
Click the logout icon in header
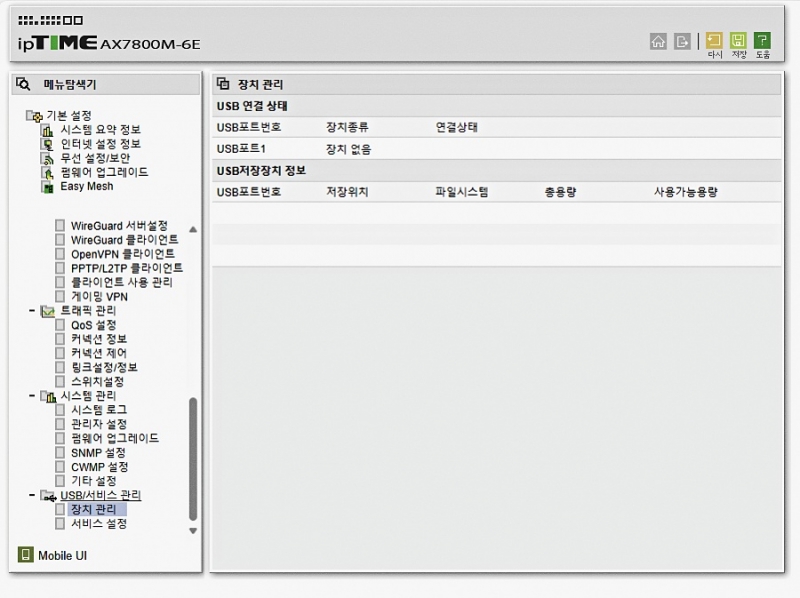pos(683,41)
